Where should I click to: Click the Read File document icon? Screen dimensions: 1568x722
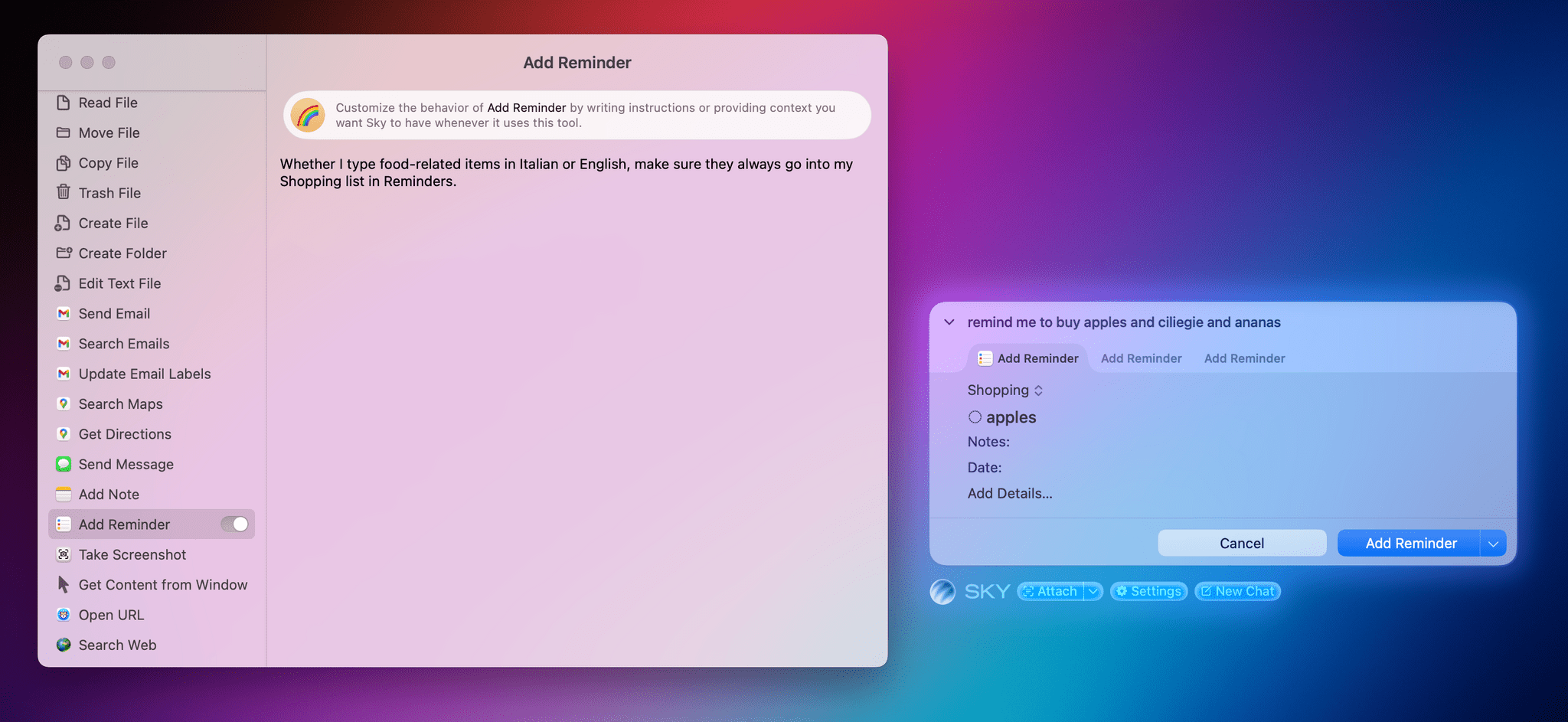click(x=64, y=103)
